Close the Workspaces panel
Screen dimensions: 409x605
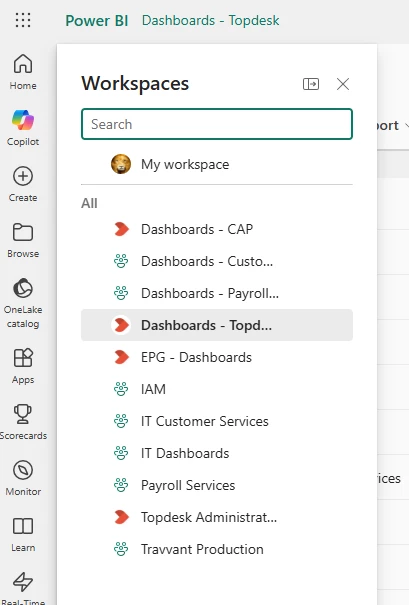click(343, 84)
